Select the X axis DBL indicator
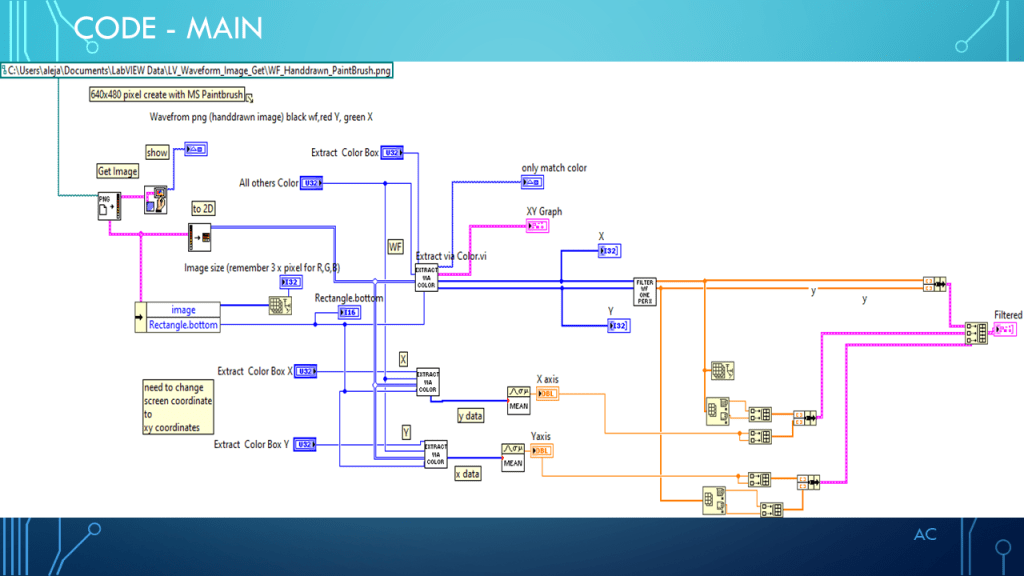The image size is (1024, 576). tap(547, 393)
